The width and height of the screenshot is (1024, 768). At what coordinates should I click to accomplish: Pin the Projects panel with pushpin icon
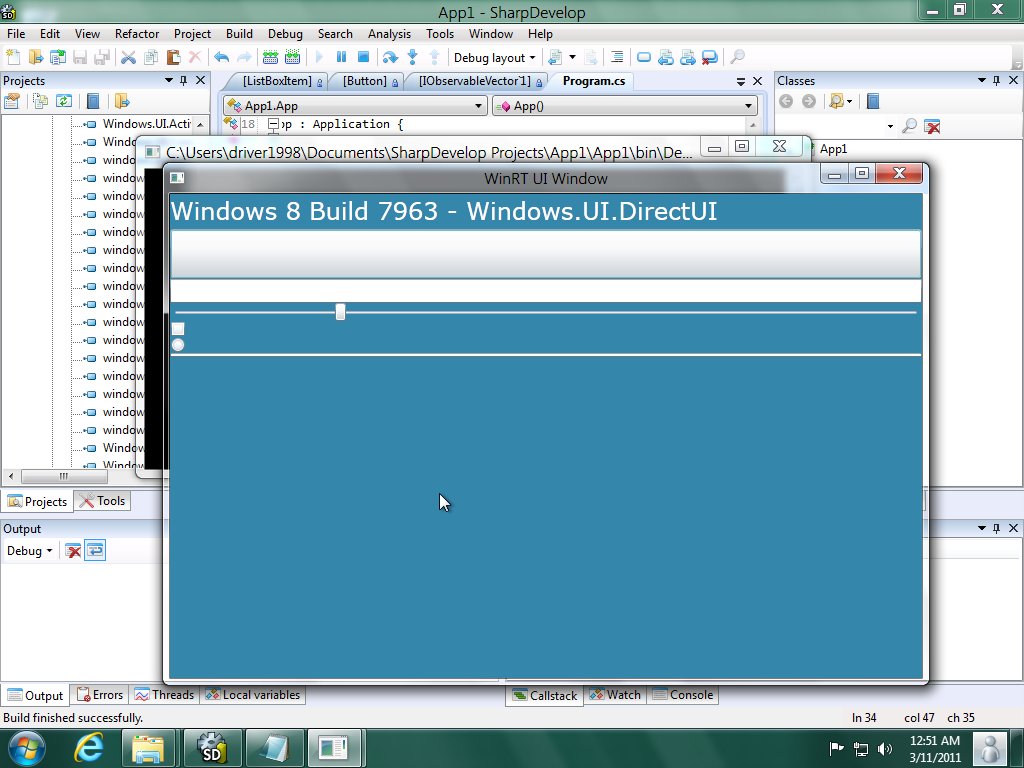[184, 80]
